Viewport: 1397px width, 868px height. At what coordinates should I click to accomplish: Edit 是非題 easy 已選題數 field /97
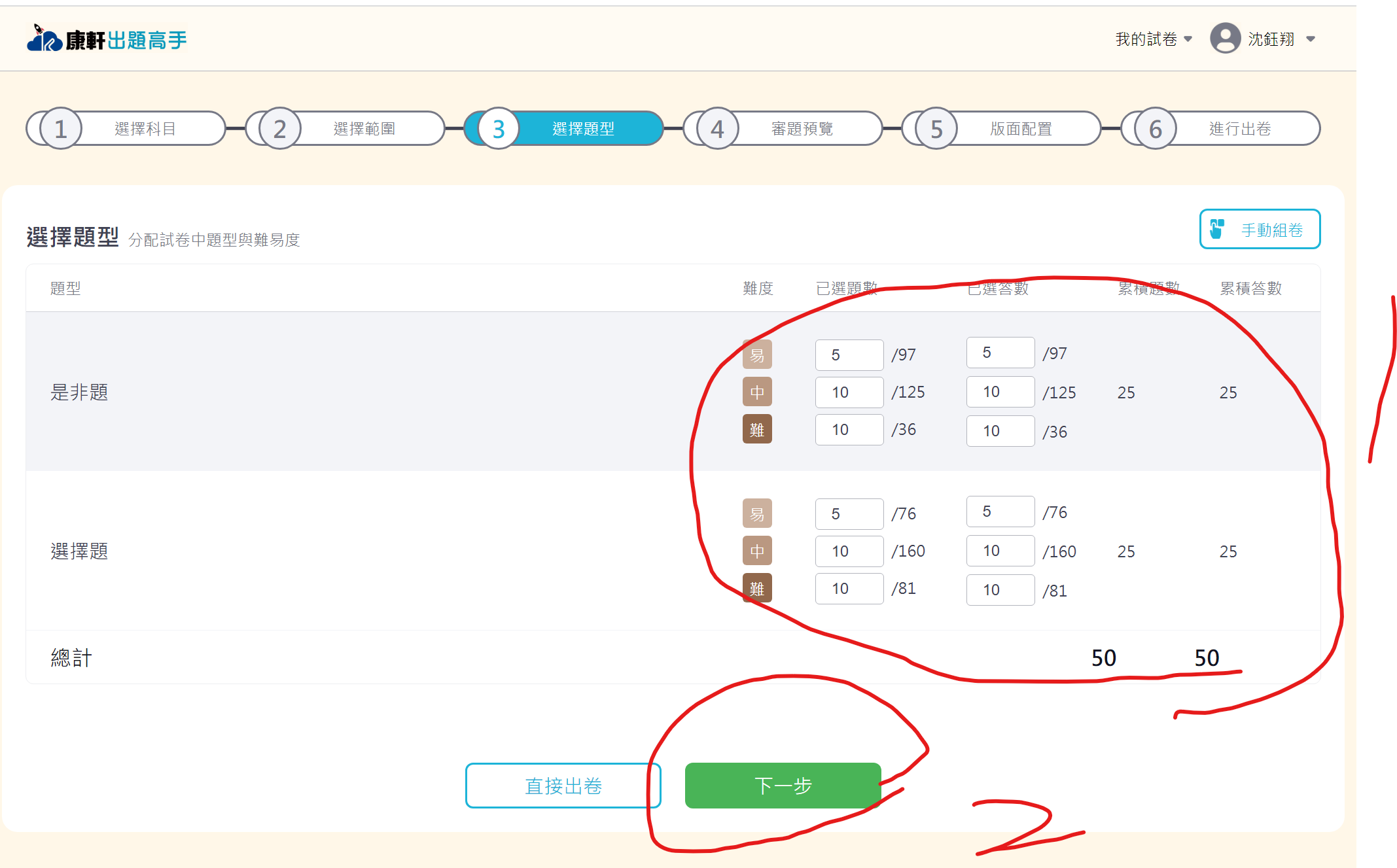(x=849, y=355)
